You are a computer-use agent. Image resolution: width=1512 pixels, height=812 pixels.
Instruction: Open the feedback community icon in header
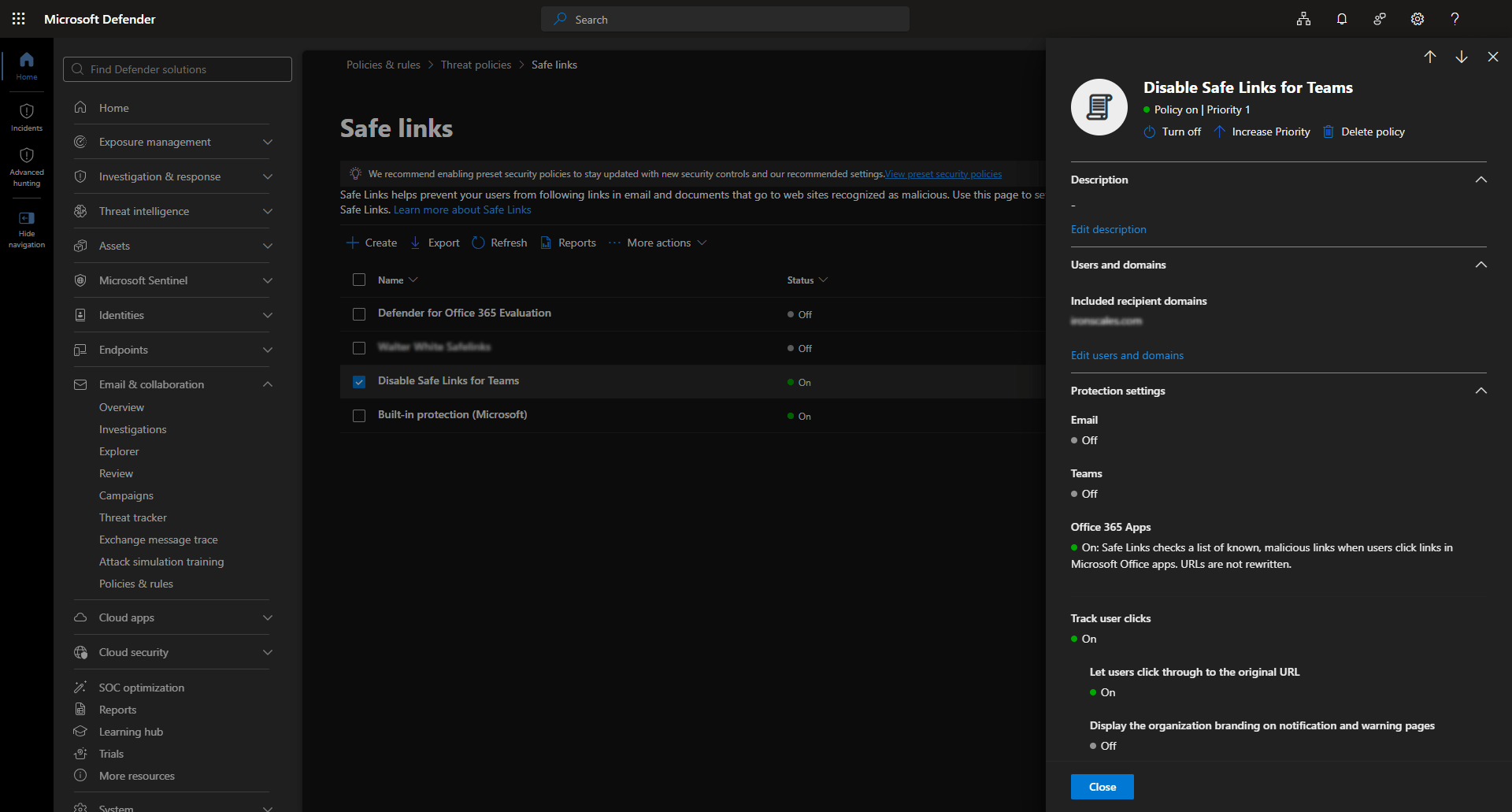(x=1380, y=19)
